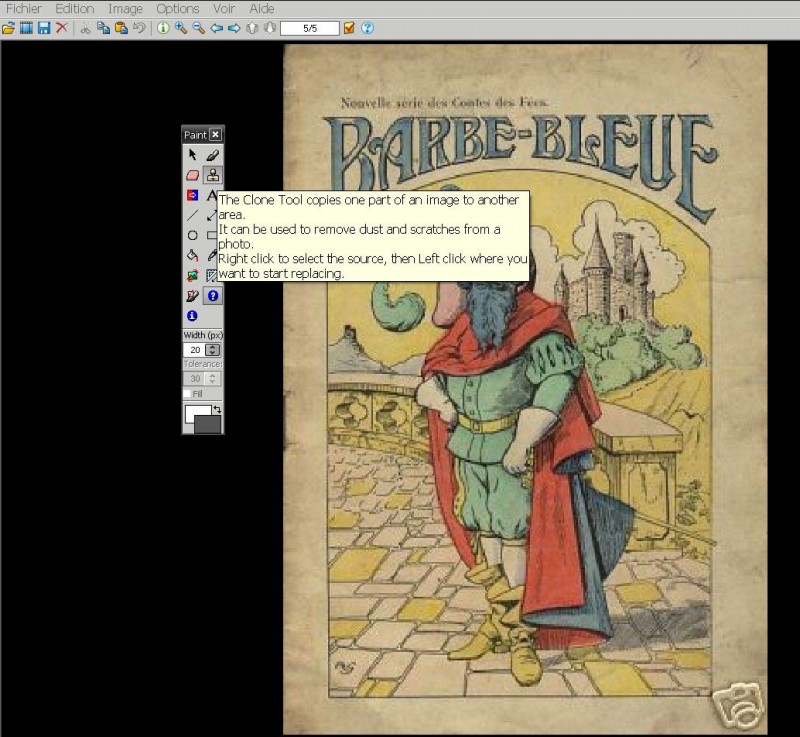The image size is (800, 737).
Task: Select the Color Picker eyedropper tool
Action: (x=211, y=256)
